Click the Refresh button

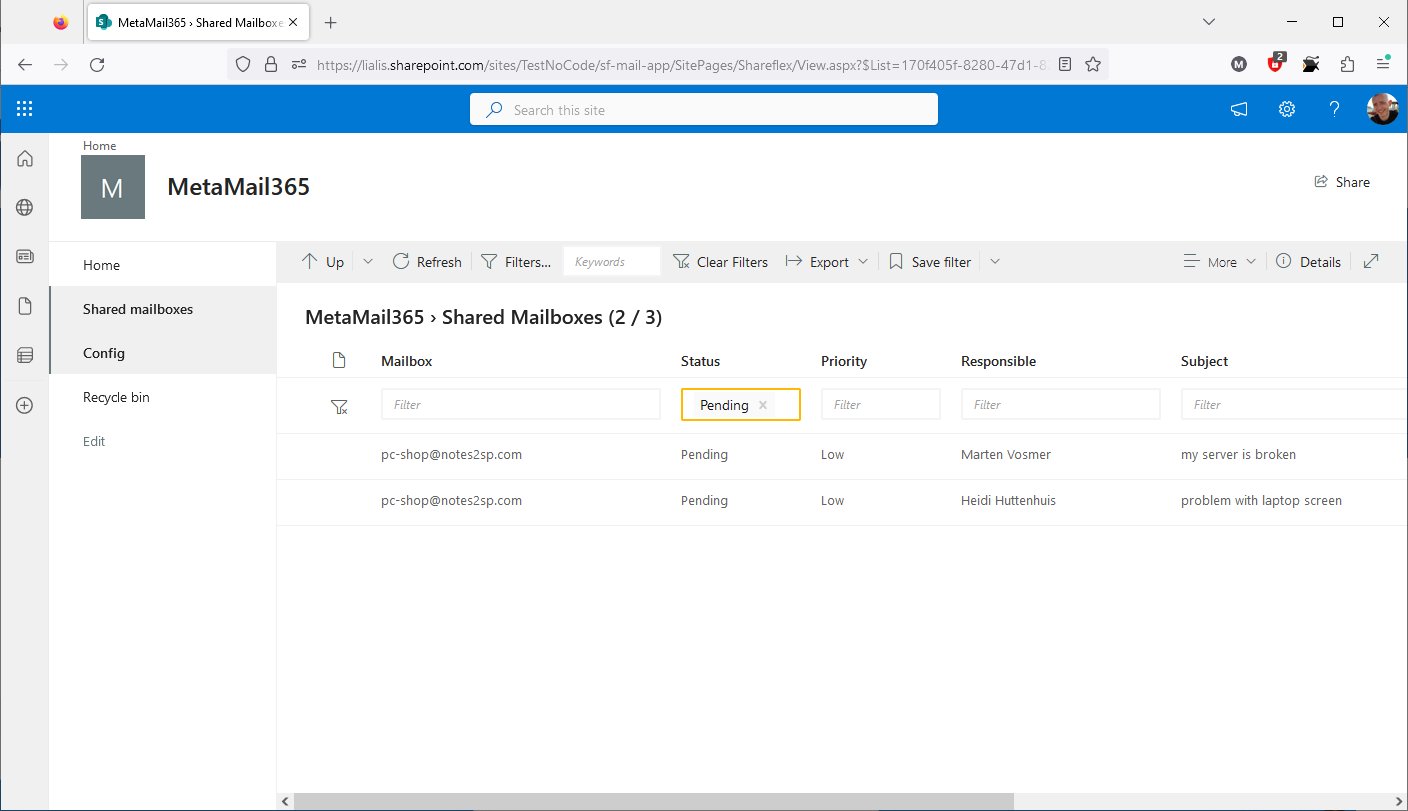(427, 262)
